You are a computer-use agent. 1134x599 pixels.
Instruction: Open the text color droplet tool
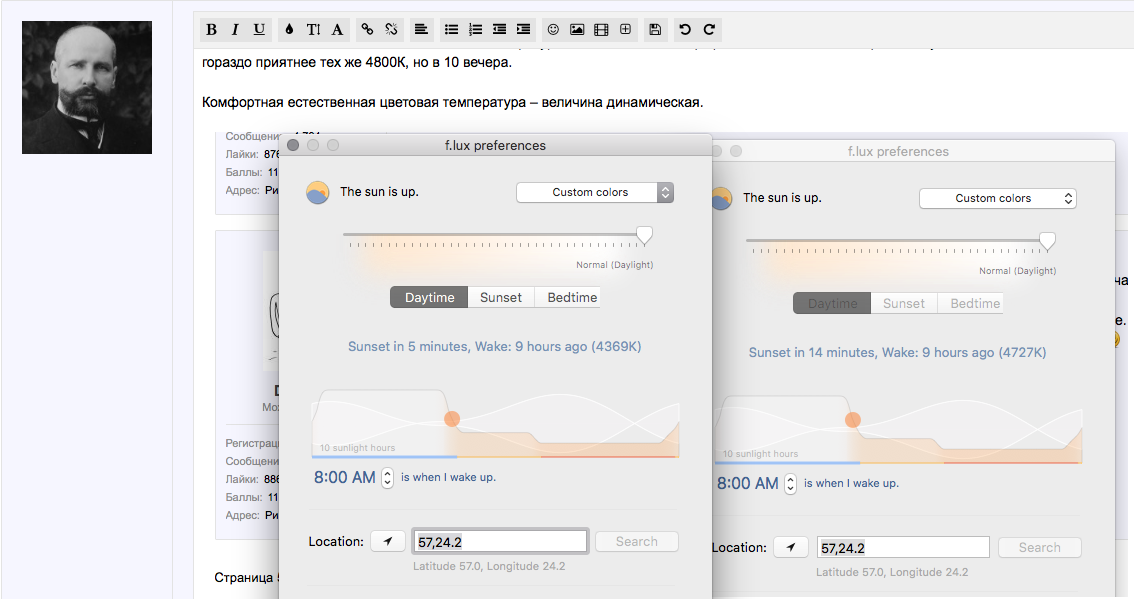[x=289, y=30]
